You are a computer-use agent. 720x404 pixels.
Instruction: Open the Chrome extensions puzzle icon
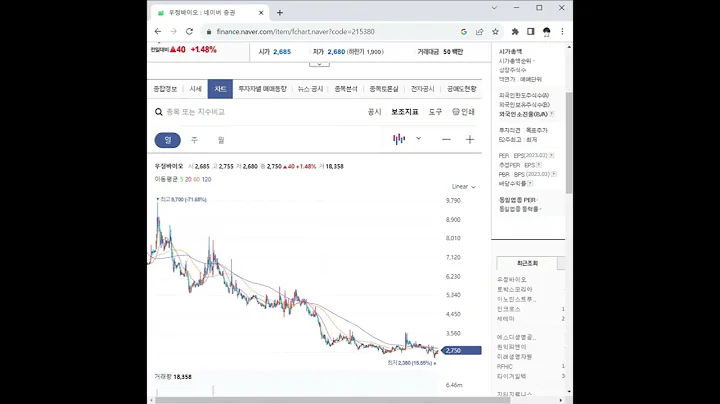pyautogui.click(x=515, y=31)
